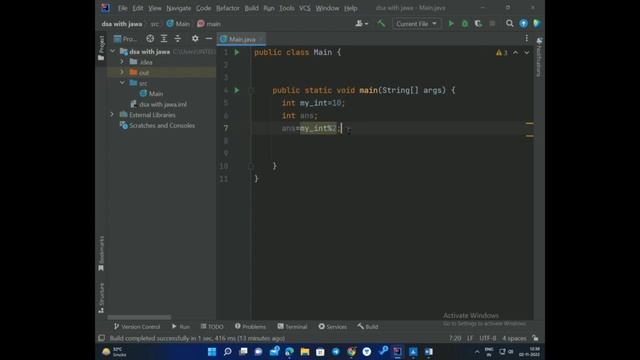Open the File menu
This screenshot has width=640, height=360.
[x=122, y=8]
